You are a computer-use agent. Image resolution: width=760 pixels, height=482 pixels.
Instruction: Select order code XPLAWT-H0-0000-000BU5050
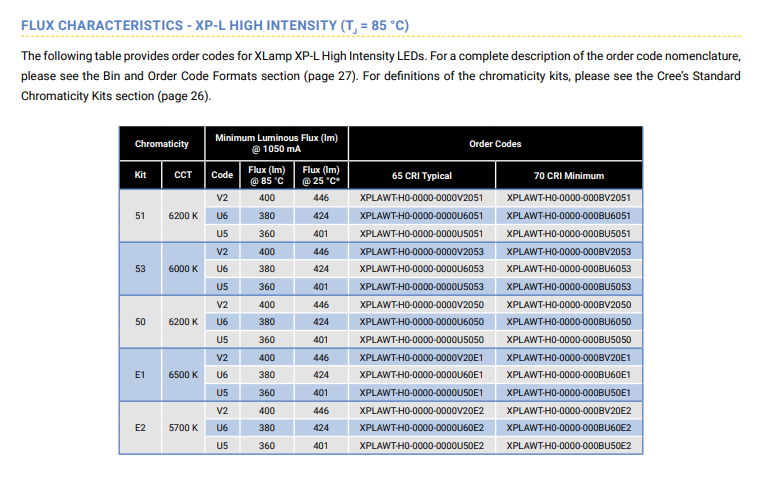(x=569, y=339)
